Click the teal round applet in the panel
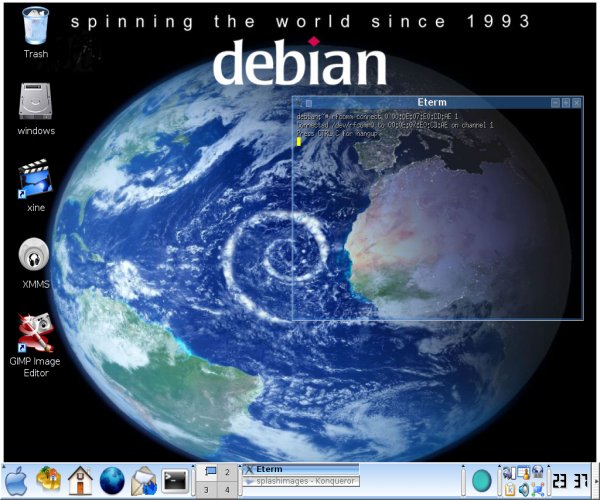600x500 pixels. [x=482, y=480]
